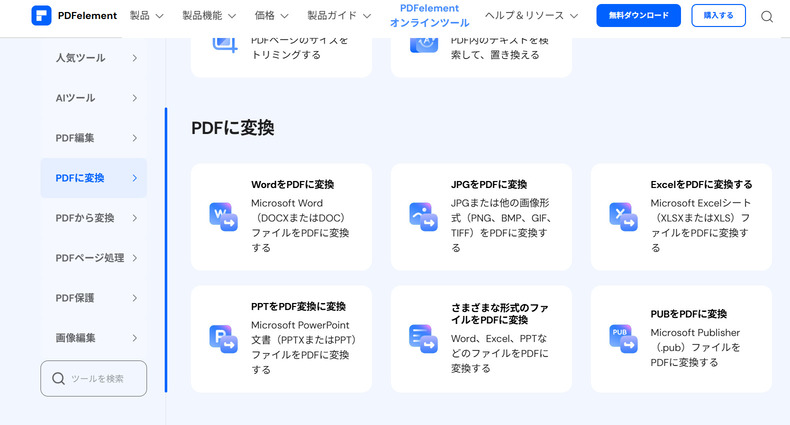Image resolution: width=790 pixels, height=425 pixels.
Task: Click the crop PDF page icon
Action: click(225, 44)
